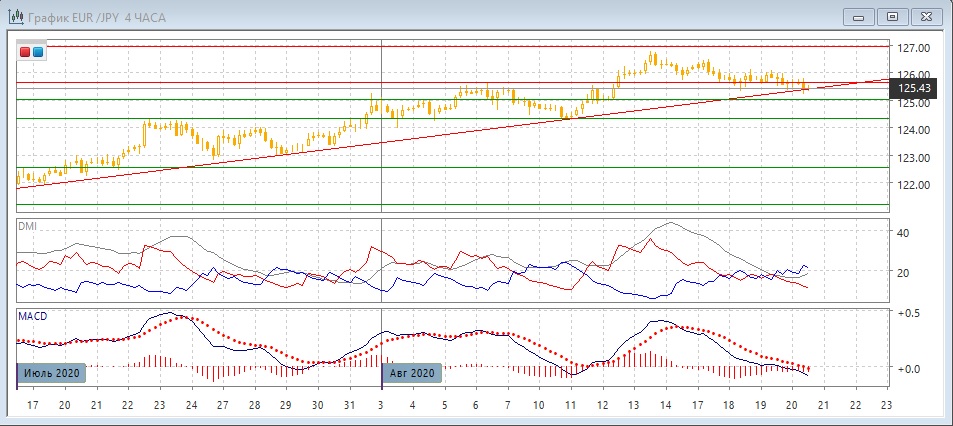
Task: Close the EUR/JPY chart window
Action: point(927,16)
